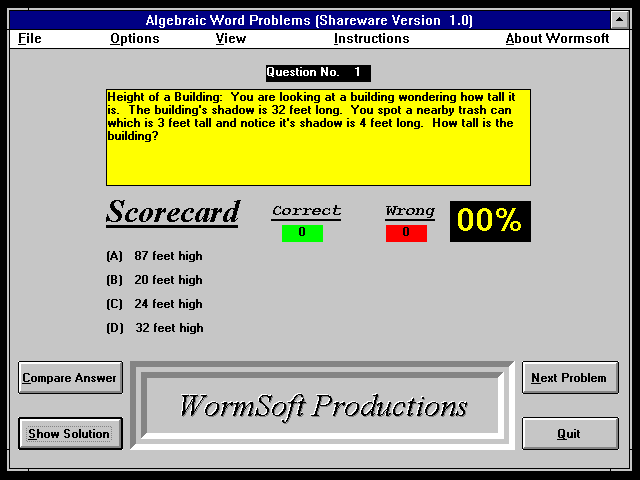This screenshot has width=640, height=480.
Task: Click the green Correct score box
Action: pyautogui.click(x=302, y=233)
